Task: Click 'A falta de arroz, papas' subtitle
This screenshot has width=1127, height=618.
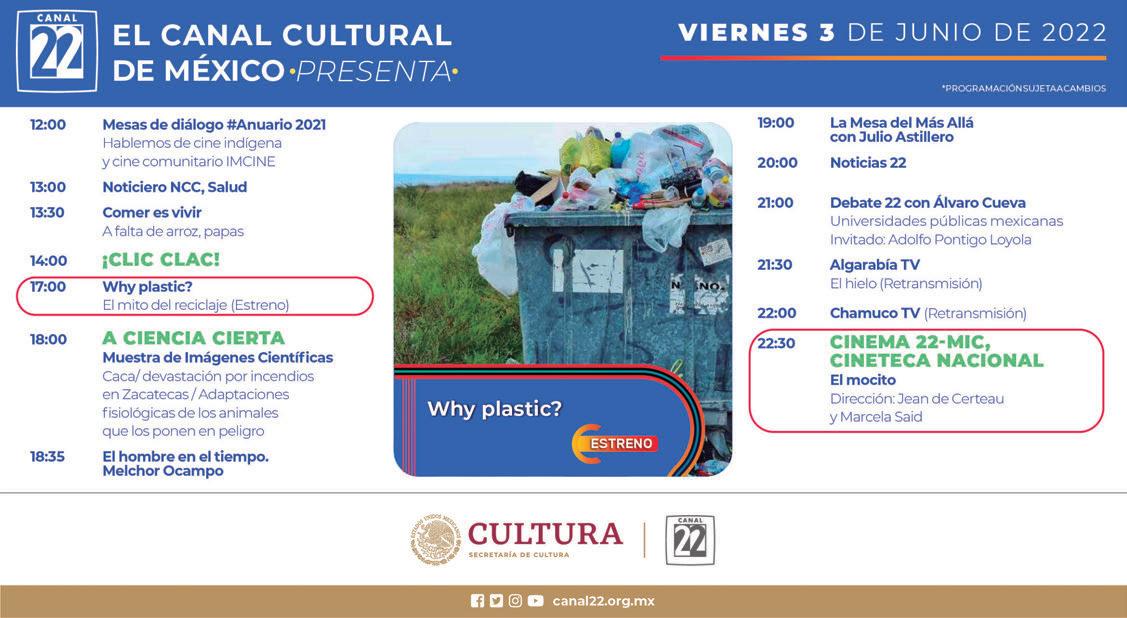Action: (x=173, y=231)
